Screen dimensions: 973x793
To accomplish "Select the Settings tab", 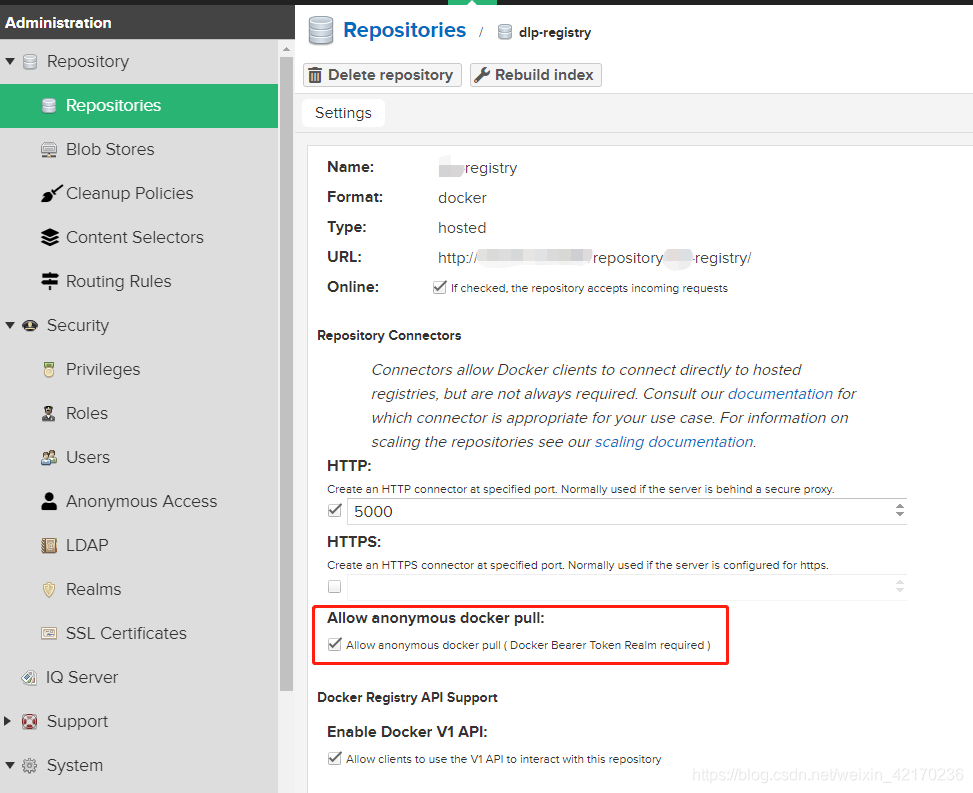I will click(x=343, y=113).
